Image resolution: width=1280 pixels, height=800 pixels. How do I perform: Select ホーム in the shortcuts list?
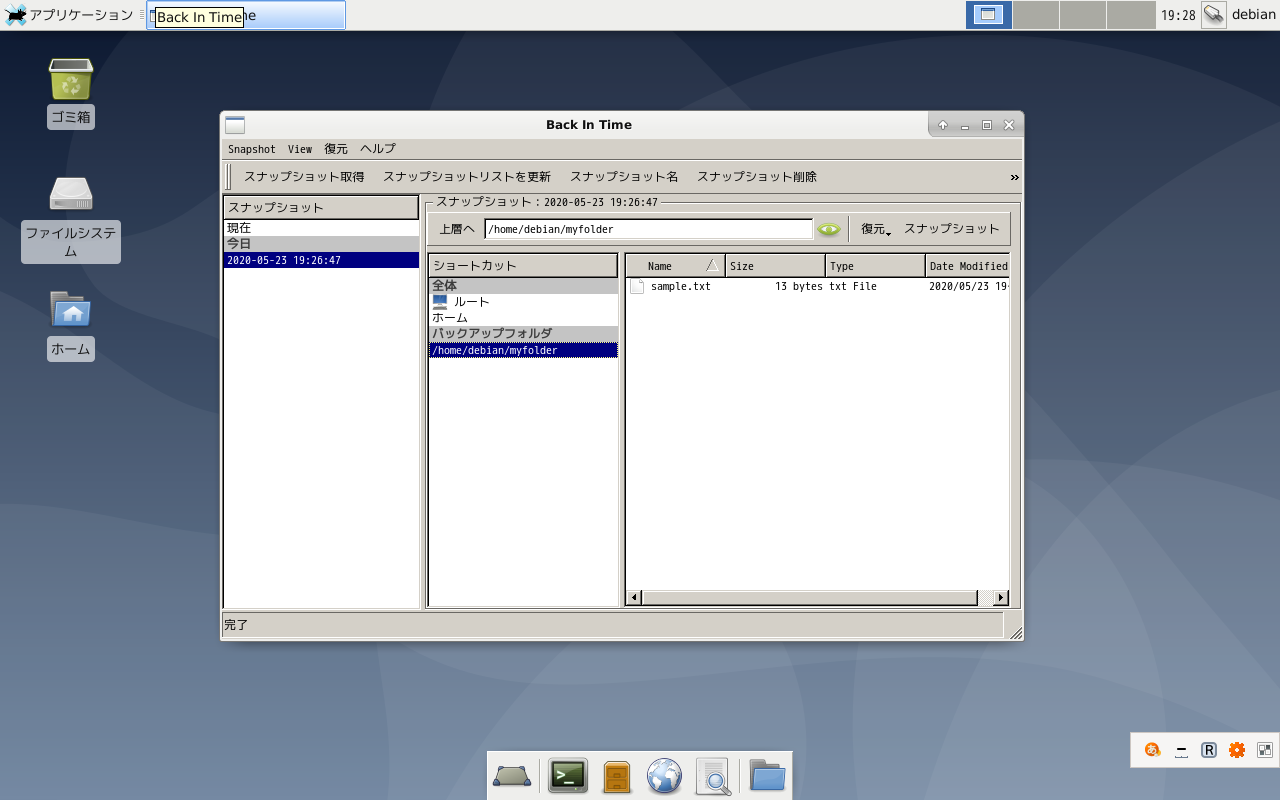(x=523, y=317)
